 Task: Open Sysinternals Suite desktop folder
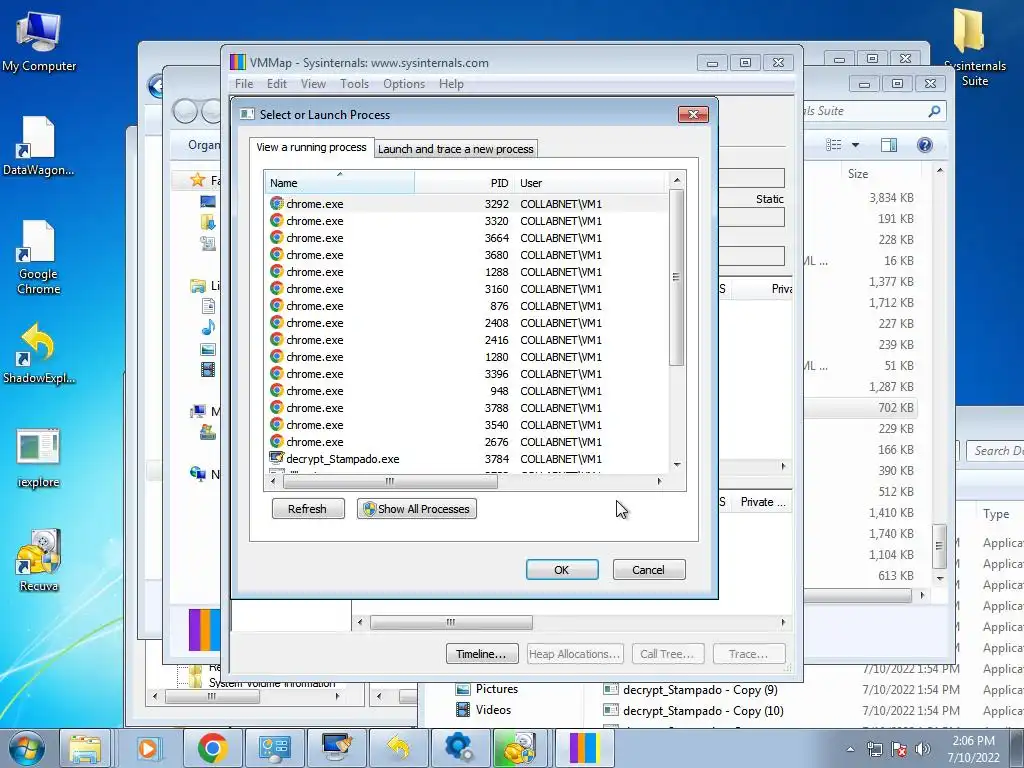point(974,48)
